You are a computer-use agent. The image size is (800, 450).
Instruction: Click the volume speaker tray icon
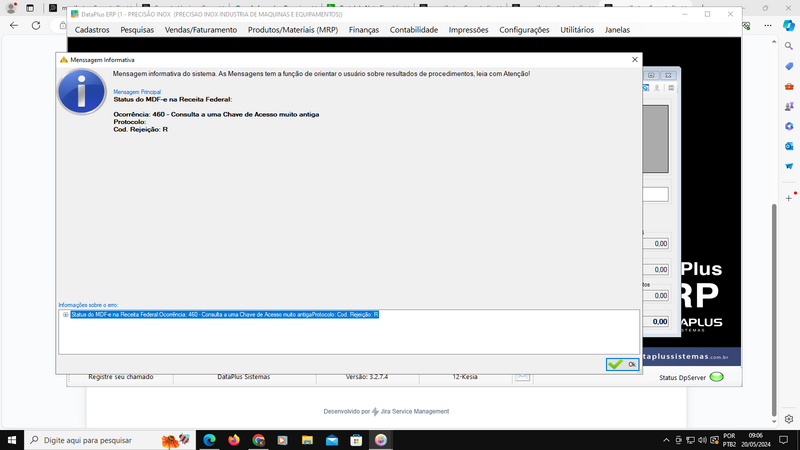click(702, 440)
